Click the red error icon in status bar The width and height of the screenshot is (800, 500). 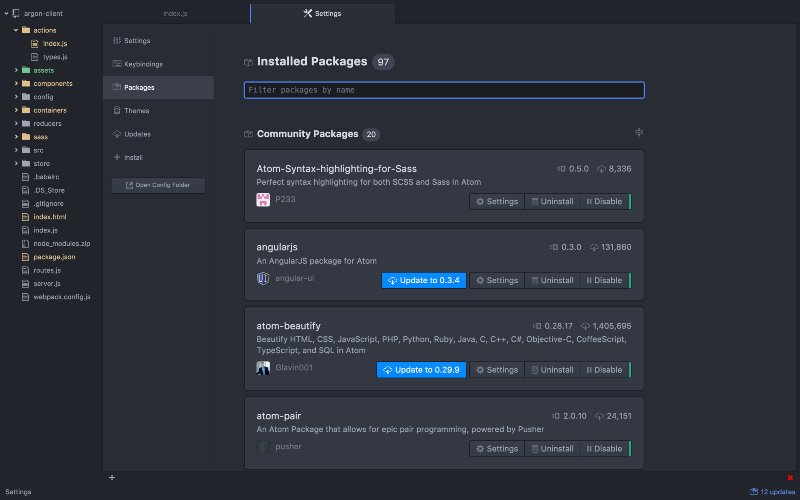[x=790, y=478]
